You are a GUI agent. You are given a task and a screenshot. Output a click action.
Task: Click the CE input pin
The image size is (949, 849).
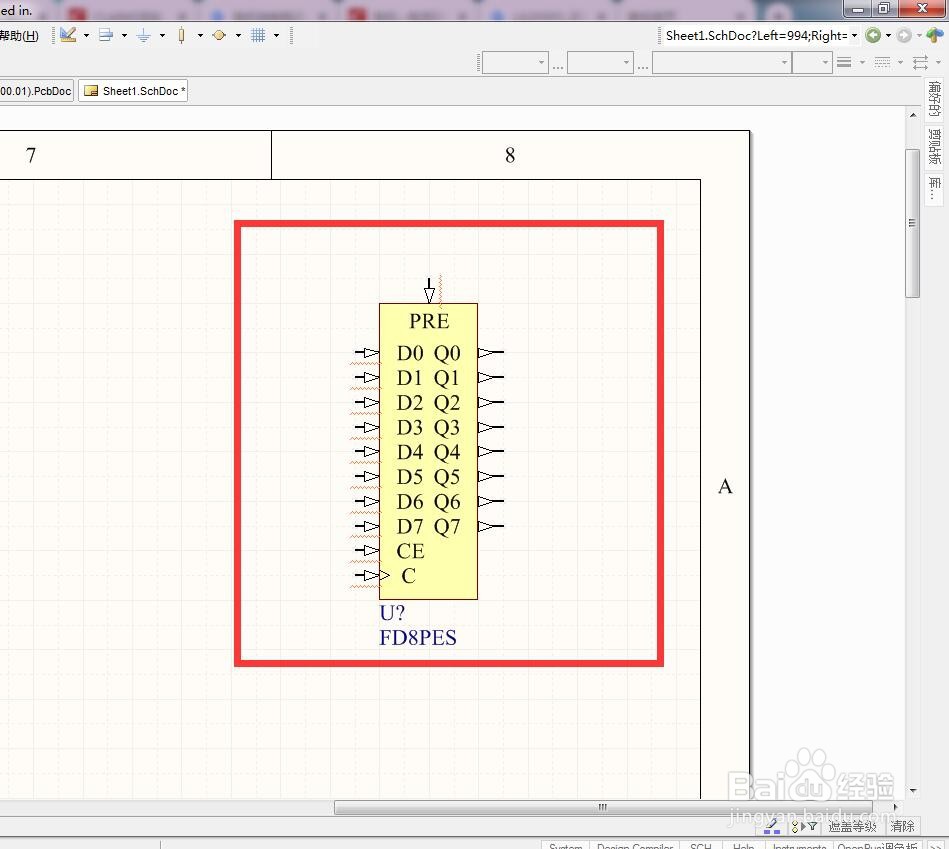click(367, 550)
